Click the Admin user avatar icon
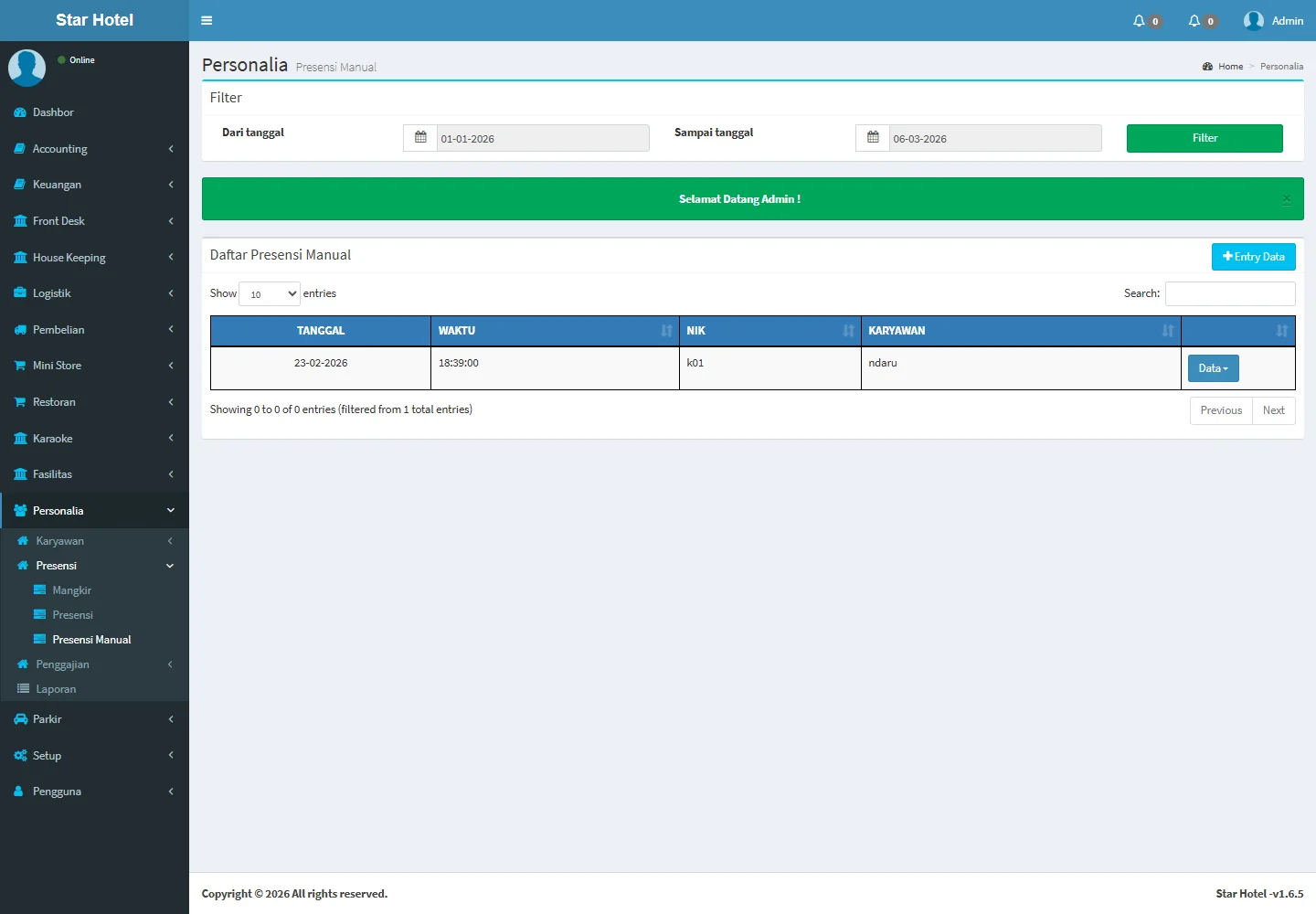The width and height of the screenshot is (1316, 914). point(1254,21)
